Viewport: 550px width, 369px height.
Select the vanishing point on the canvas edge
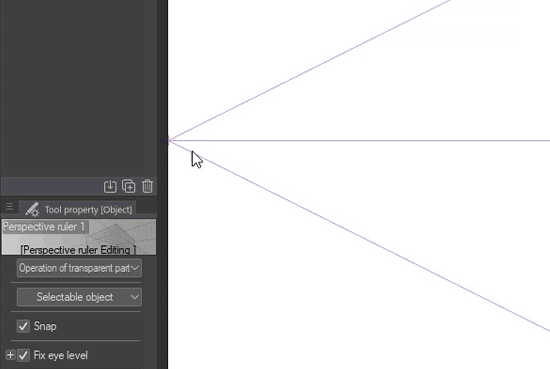169,141
